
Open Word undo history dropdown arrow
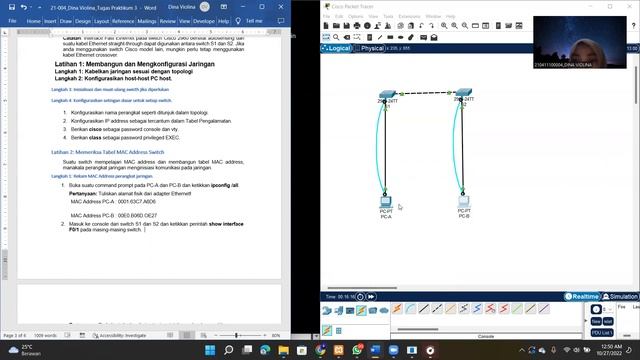click(31, 7)
